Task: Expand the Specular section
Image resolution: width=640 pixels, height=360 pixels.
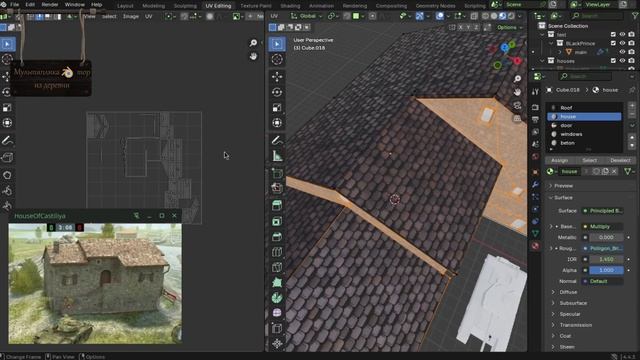Action: tap(570, 314)
